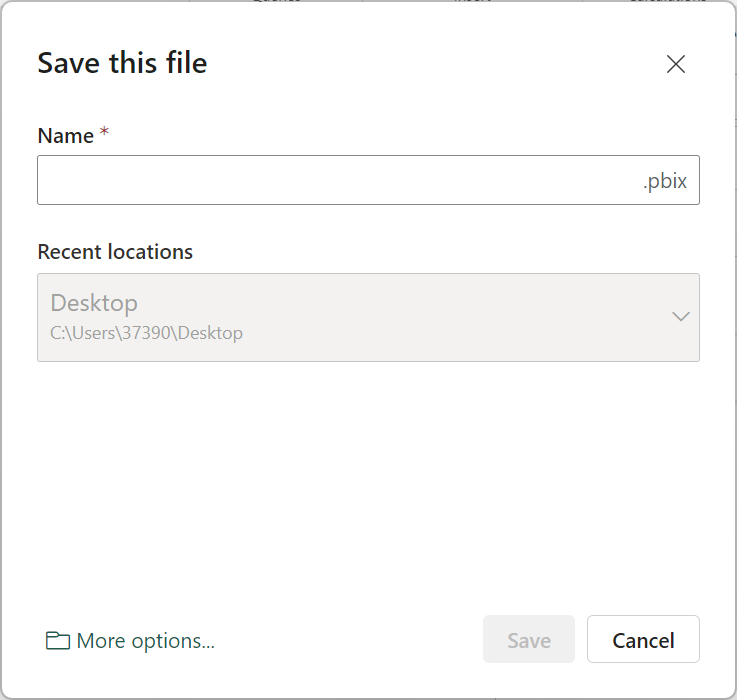
Task: Select the Desktop location name text
Action: [94, 303]
